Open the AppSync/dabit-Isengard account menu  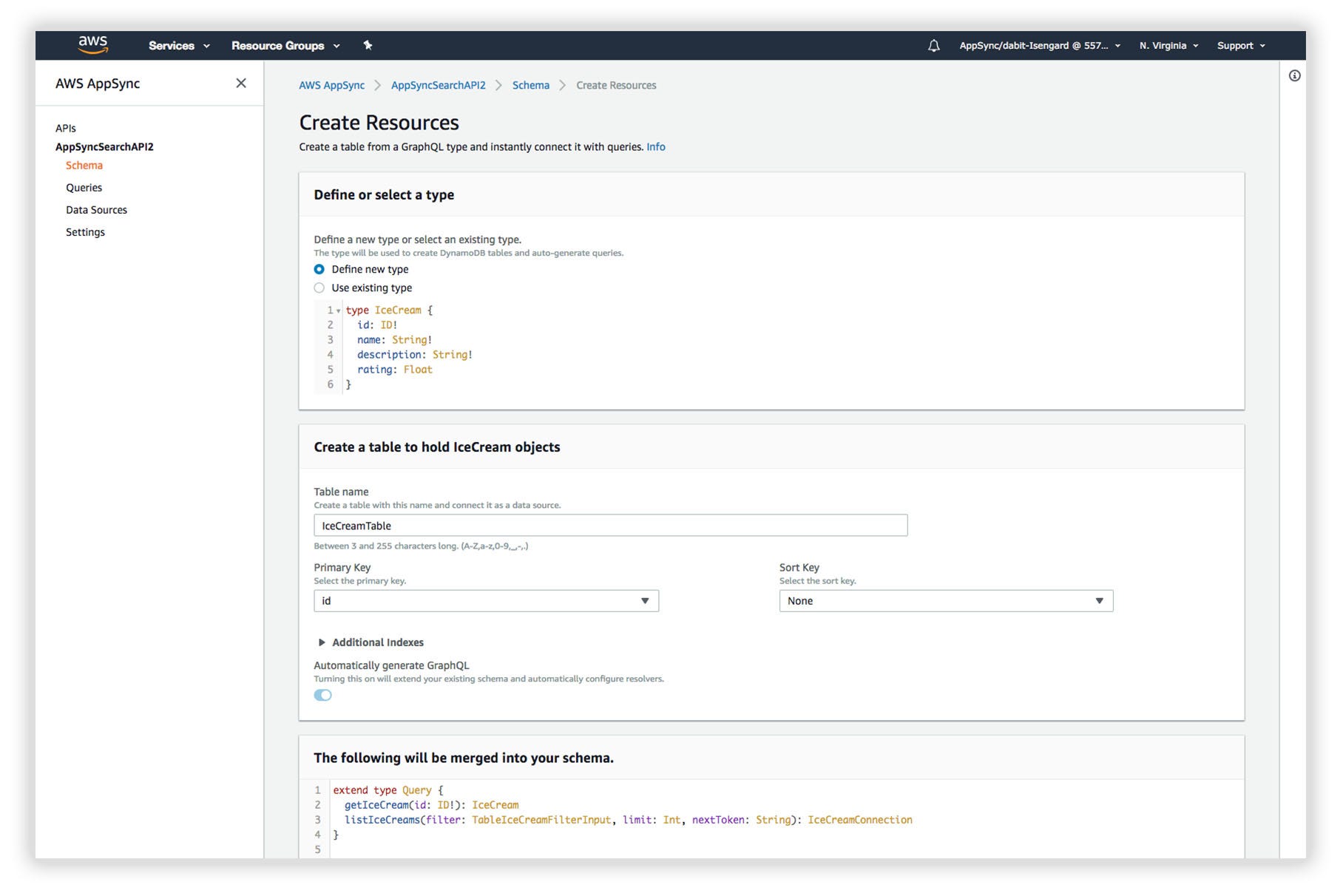click(1040, 46)
